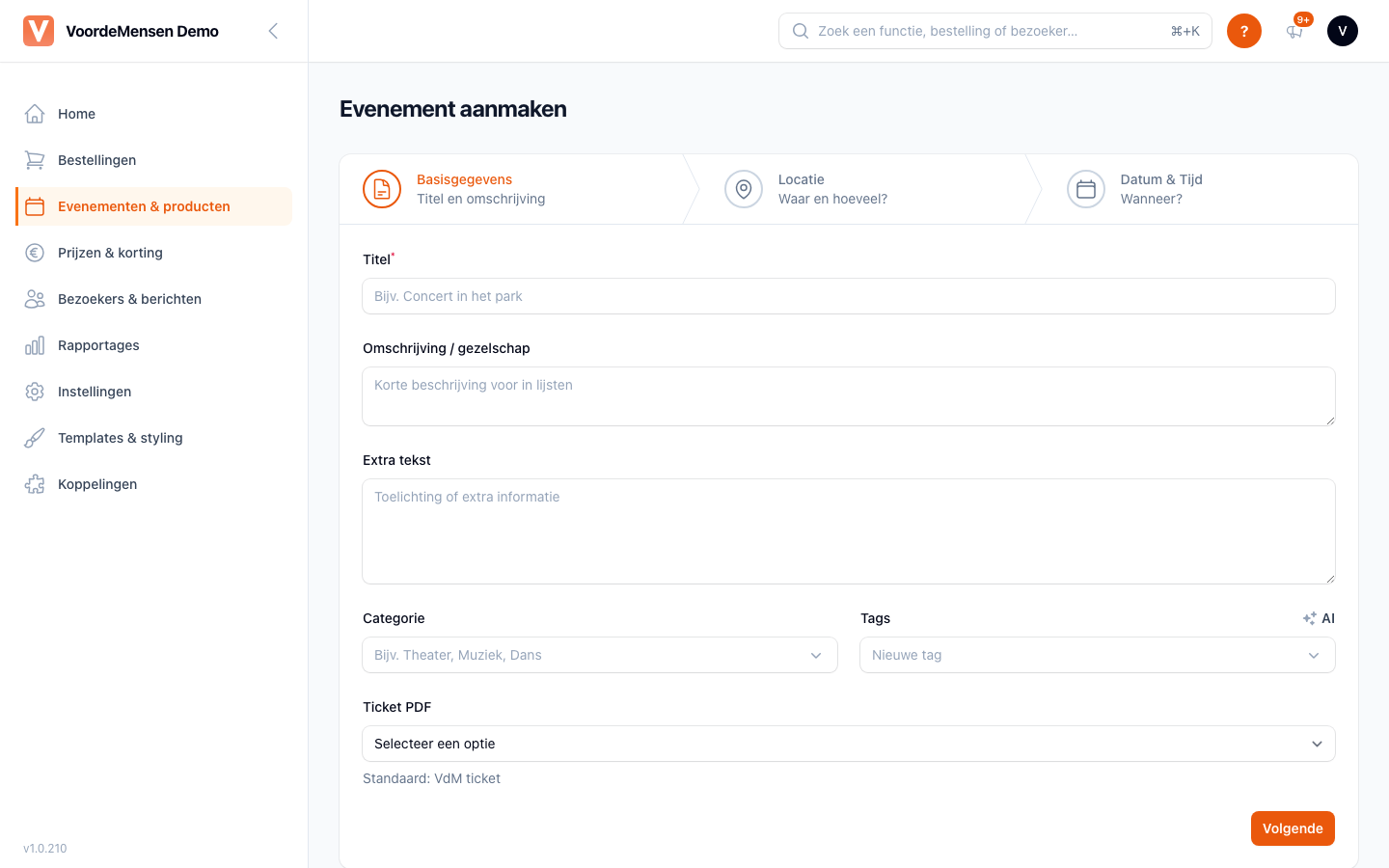Click into the Titel input field
The image size is (1389, 868).
tap(849, 296)
